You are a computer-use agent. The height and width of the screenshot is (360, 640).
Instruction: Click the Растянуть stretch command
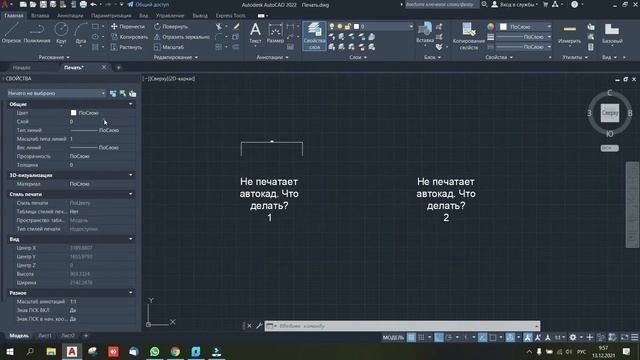(x=127, y=47)
